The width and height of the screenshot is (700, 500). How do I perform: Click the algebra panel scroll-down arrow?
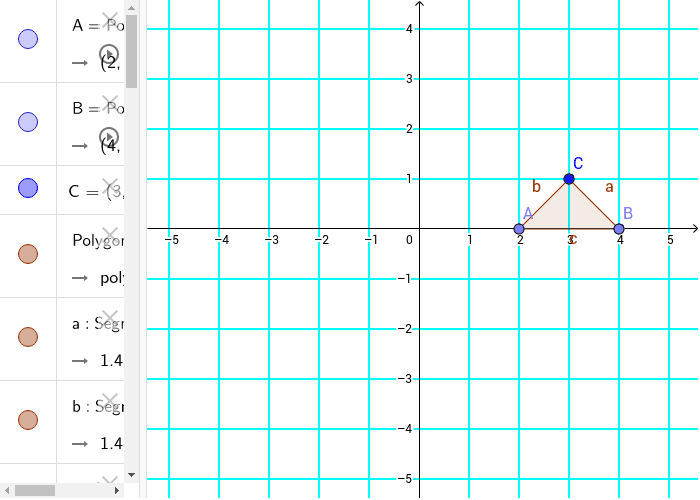click(131, 475)
